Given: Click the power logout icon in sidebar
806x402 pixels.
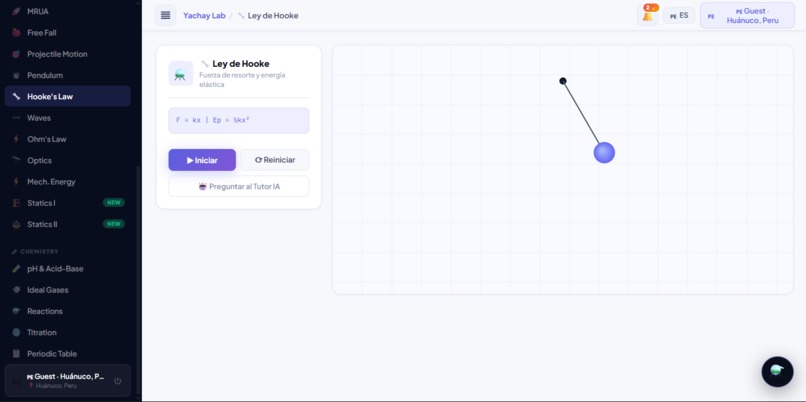Looking at the screenshot, I should [x=118, y=381].
